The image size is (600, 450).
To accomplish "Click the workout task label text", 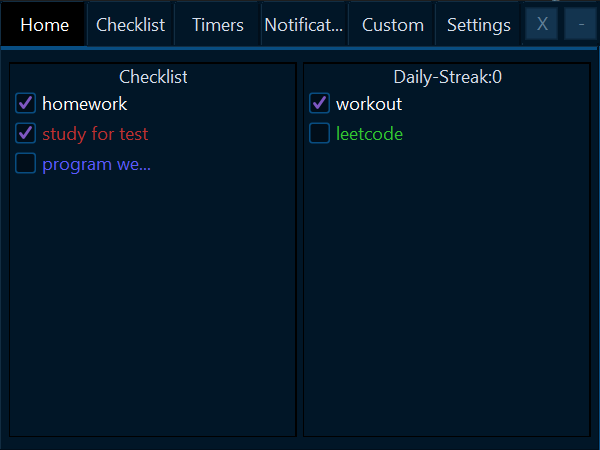I will click(369, 104).
